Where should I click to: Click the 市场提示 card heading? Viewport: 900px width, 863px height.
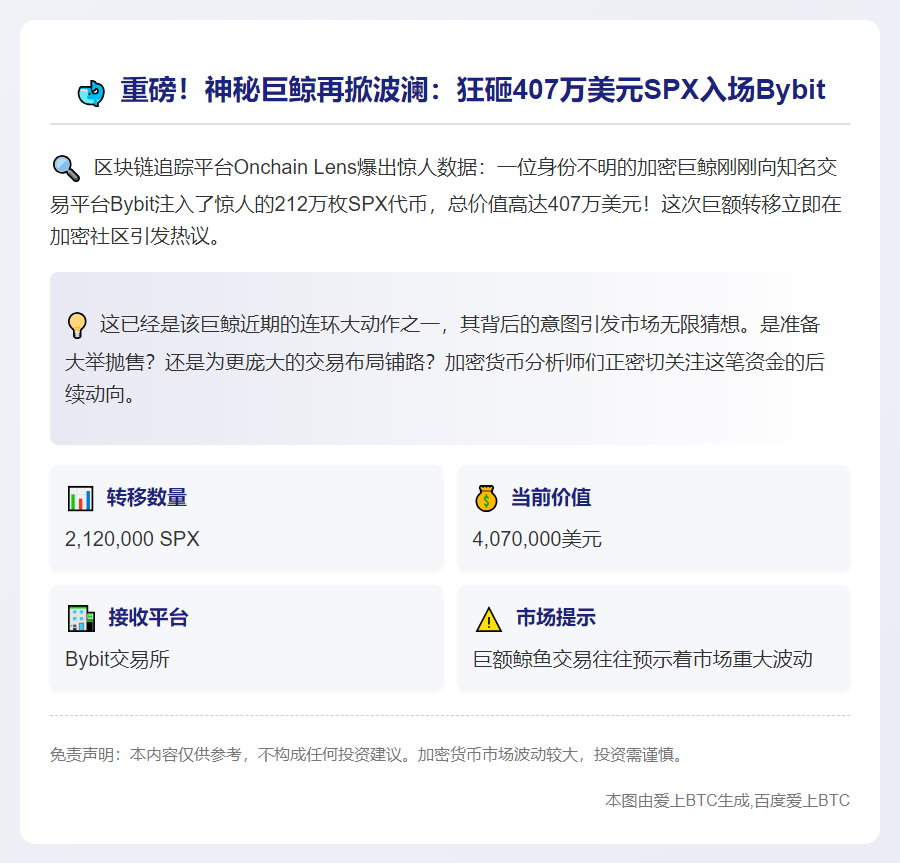tap(556, 617)
